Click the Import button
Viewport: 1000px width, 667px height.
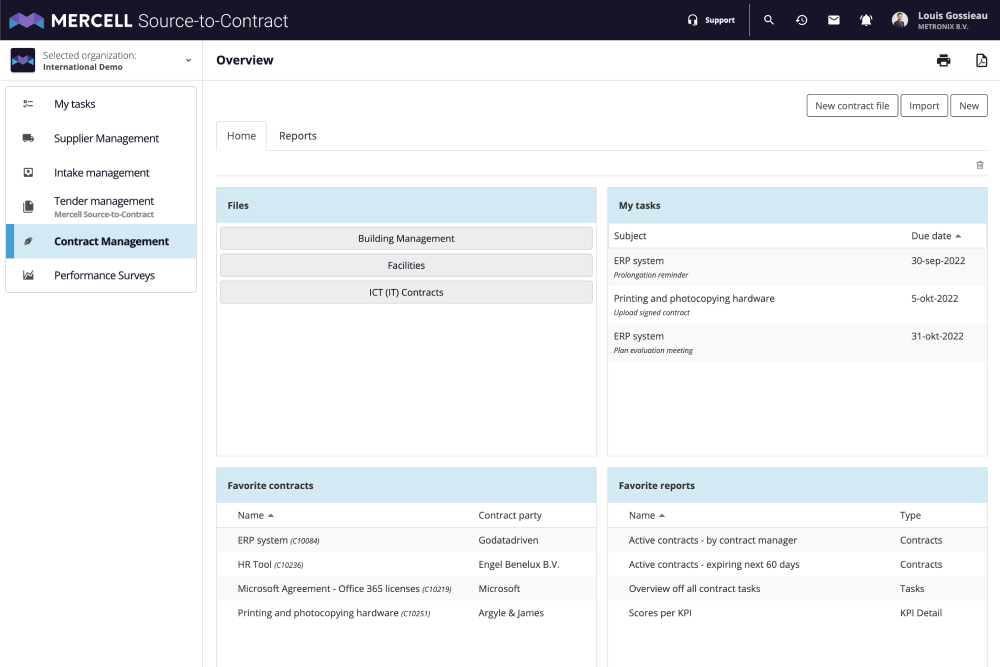point(924,106)
